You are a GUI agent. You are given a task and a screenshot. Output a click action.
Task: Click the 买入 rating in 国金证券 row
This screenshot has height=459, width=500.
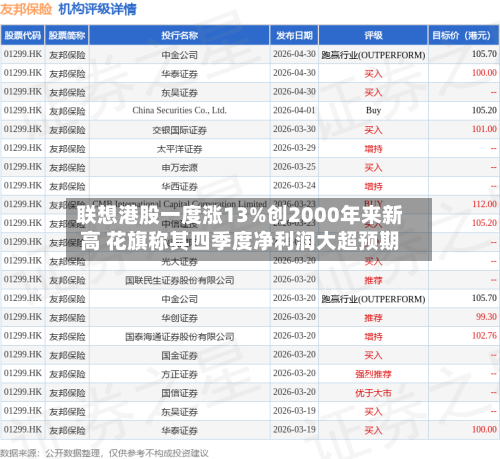373,355
